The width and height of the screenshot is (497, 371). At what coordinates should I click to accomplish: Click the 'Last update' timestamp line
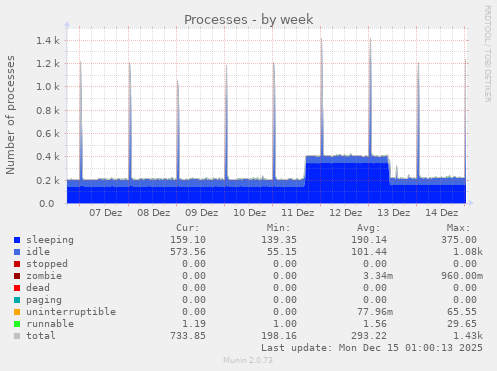click(x=372, y=348)
